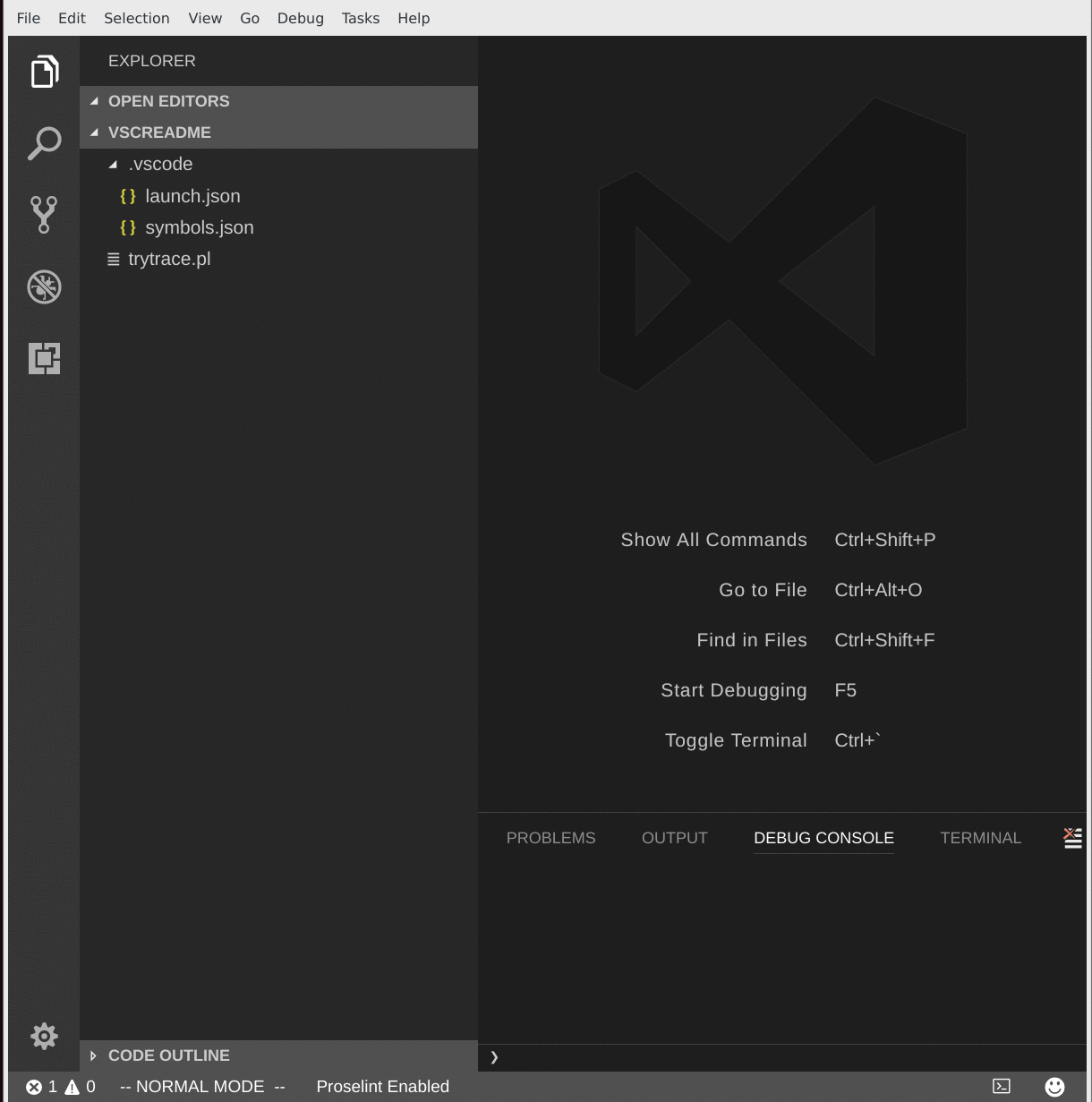The image size is (1092, 1102).
Task: Click the EXPLORER panel title
Action: point(152,61)
